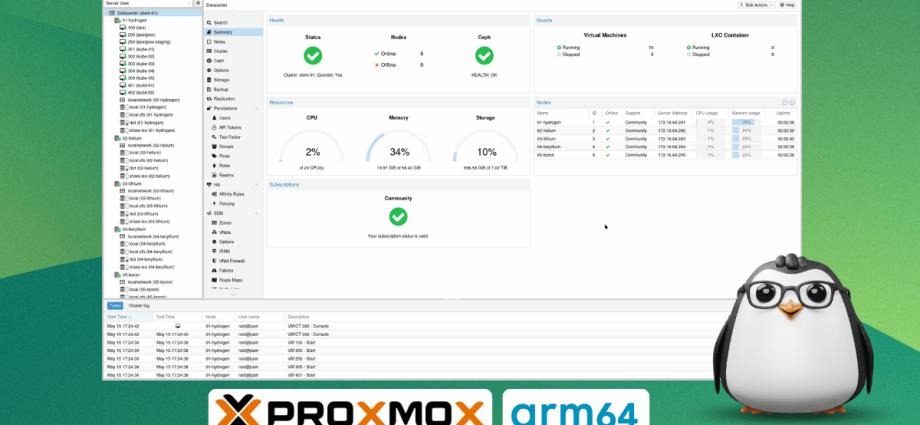The image size is (920, 425).
Task: Click rbd (02-helium) storage icon
Action: pyautogui.click(x=123, y=168)
